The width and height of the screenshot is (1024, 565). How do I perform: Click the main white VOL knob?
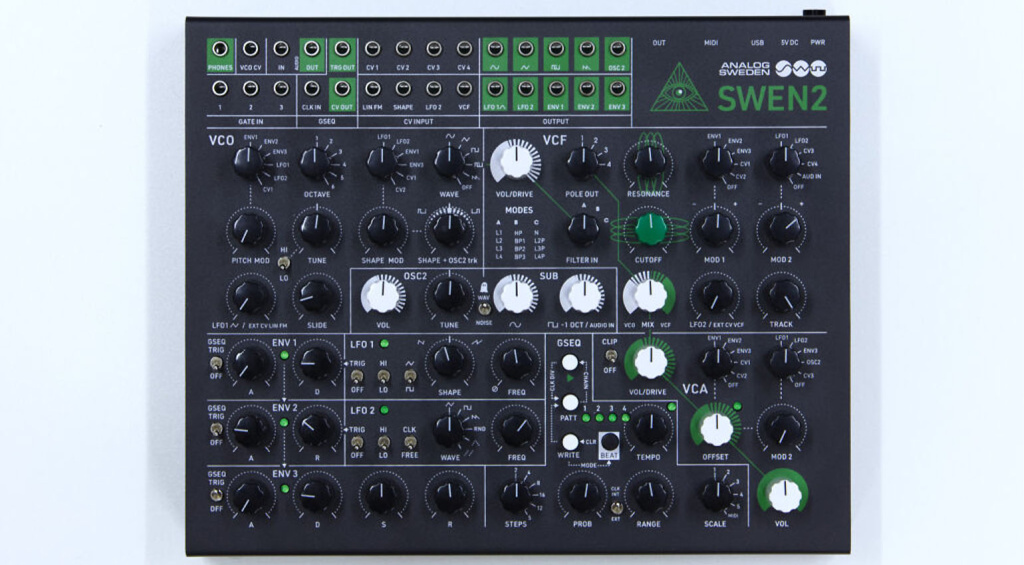coord(782,494)
